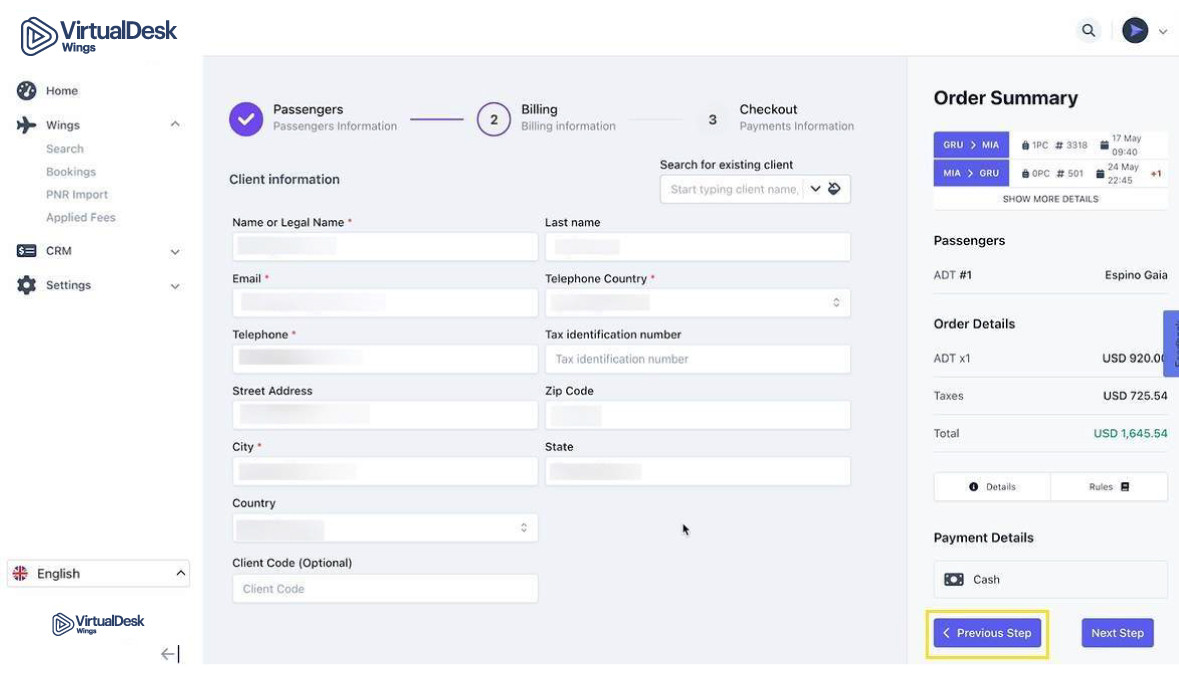Viewport: 1179px width, 674px height.
Task: Go back with Previous Step button
Action: click(987, 633)
